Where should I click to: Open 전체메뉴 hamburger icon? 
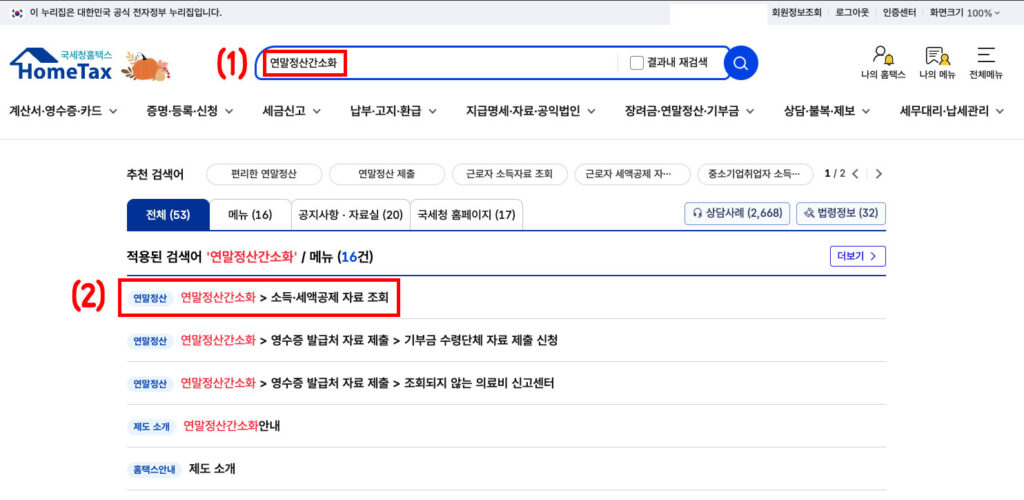tap(986, 62)
